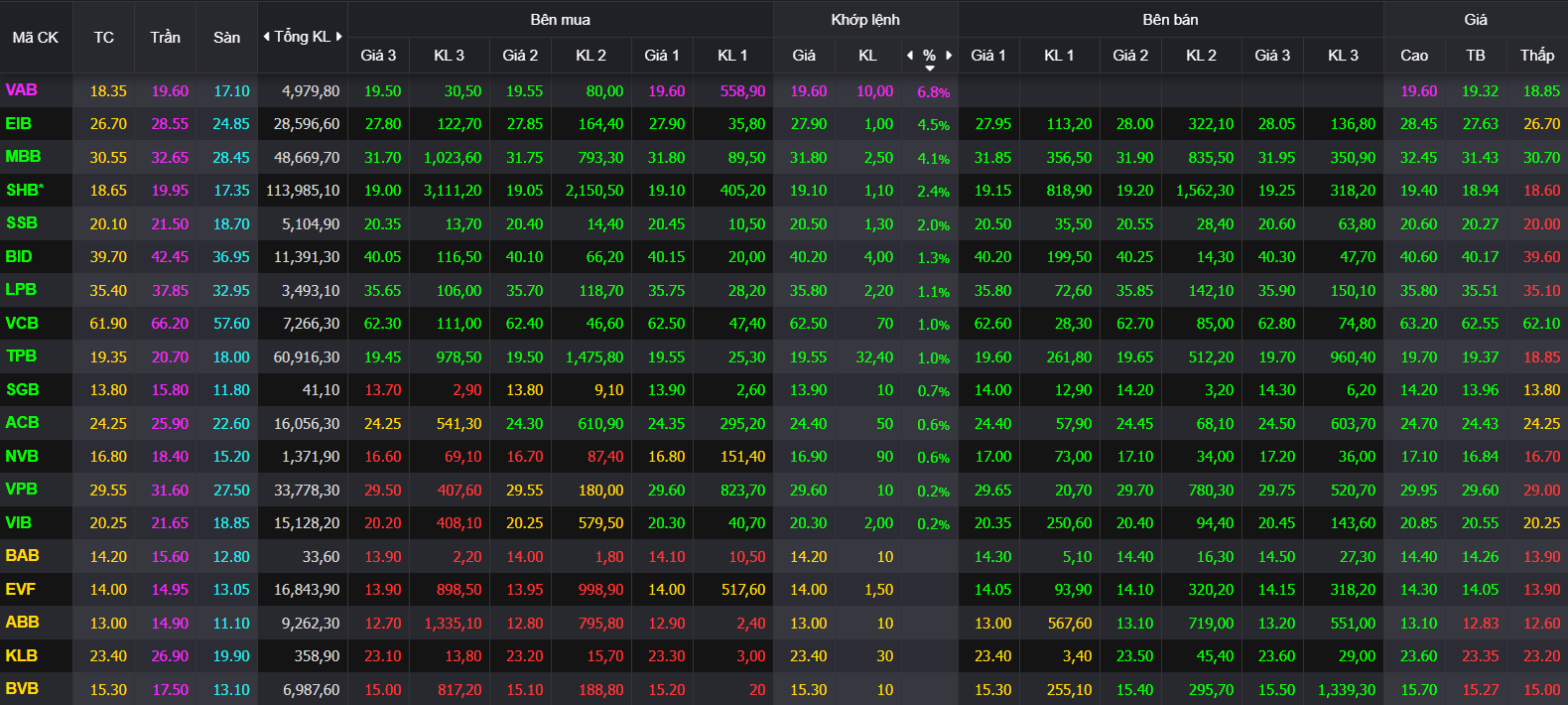The width and height of the screenshot is (1568, 705).
Task: Click TPB's matched volume 32,40
Action: 874,357
